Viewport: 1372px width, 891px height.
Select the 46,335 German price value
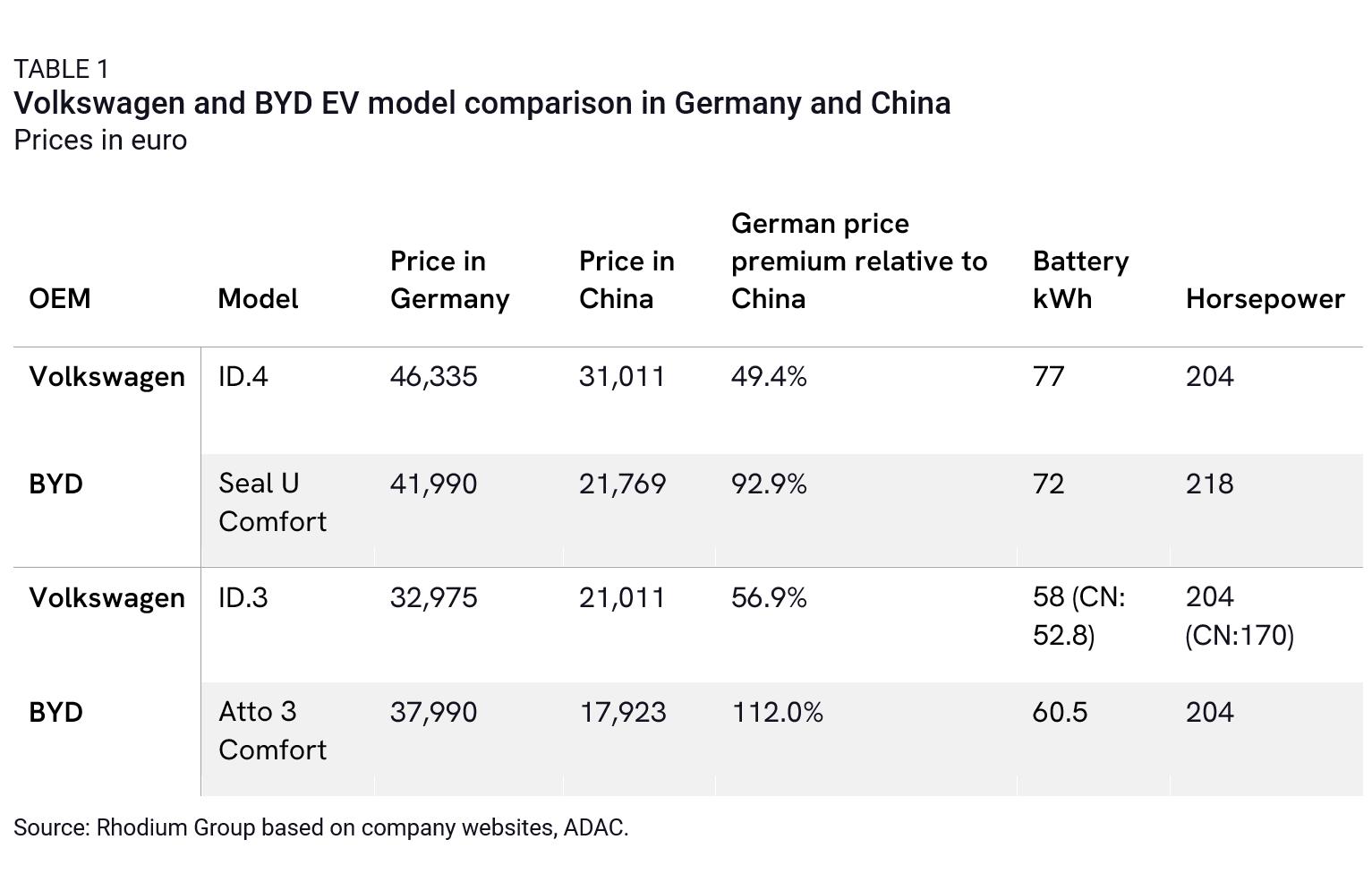[434, 376]
